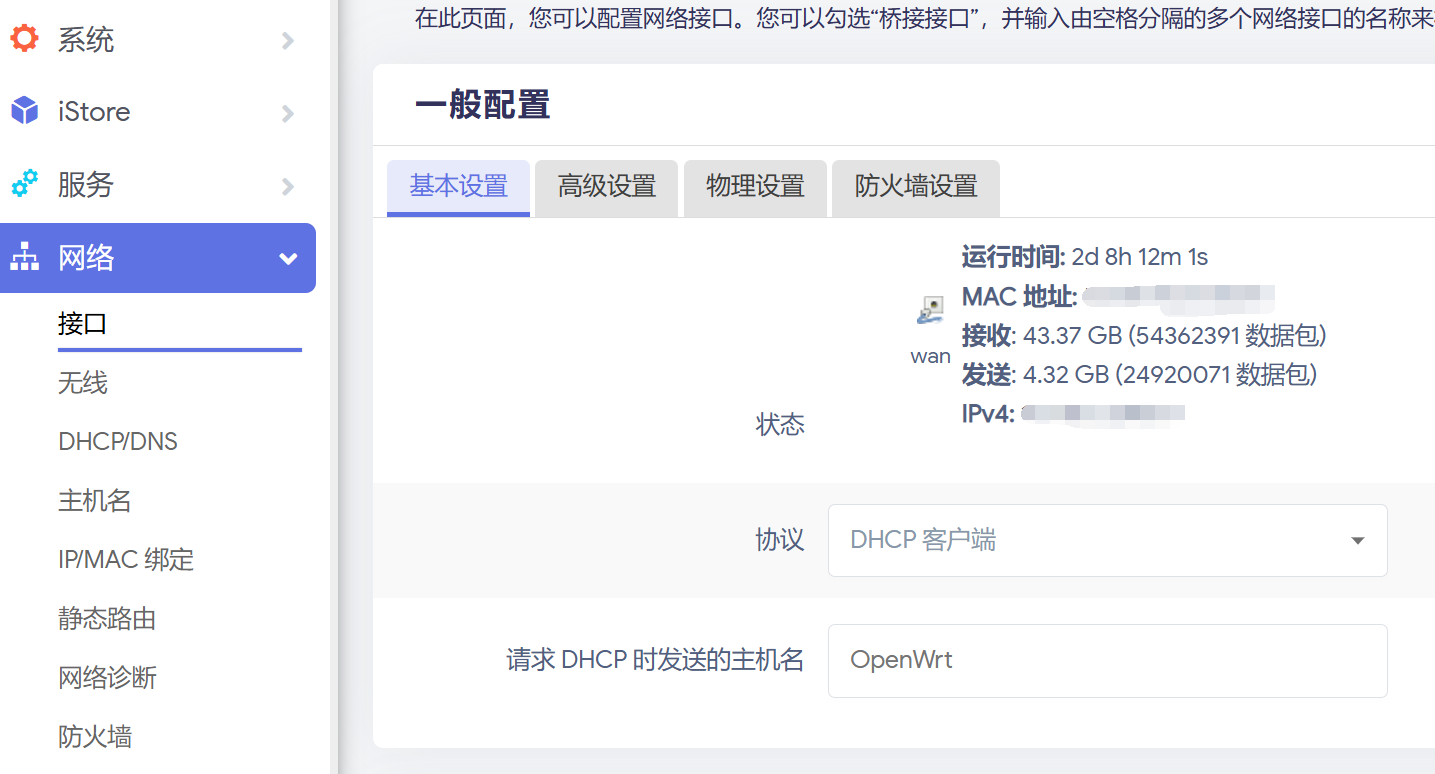Expand the 服务 menu chevron
The width and height of the screenshot is (1435, 774).
tap(288, 186)
